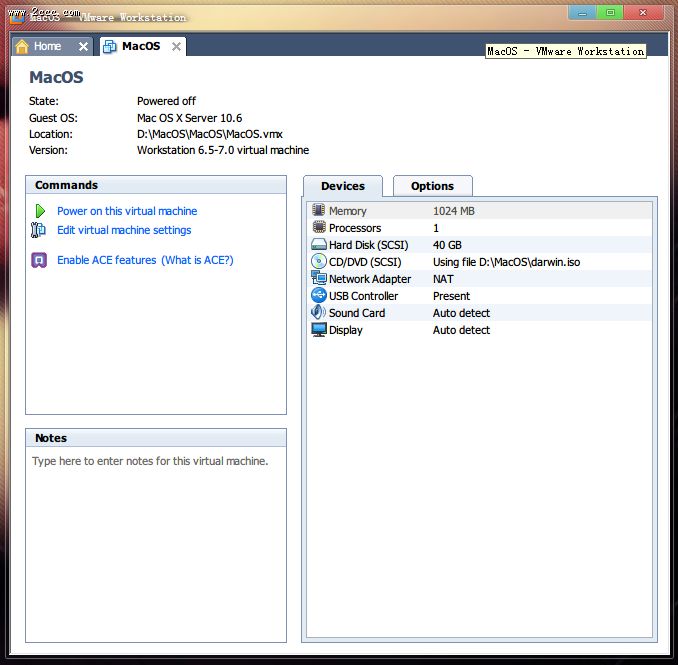Image resolution: width=678 pixels, height=665 pixels.
Task: Open the What is ACE? help link
Action: [x=197, y=260]
